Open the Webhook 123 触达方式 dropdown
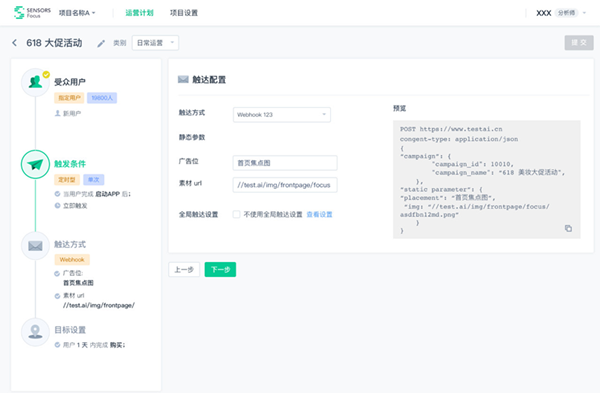 [x=282, y=114]
